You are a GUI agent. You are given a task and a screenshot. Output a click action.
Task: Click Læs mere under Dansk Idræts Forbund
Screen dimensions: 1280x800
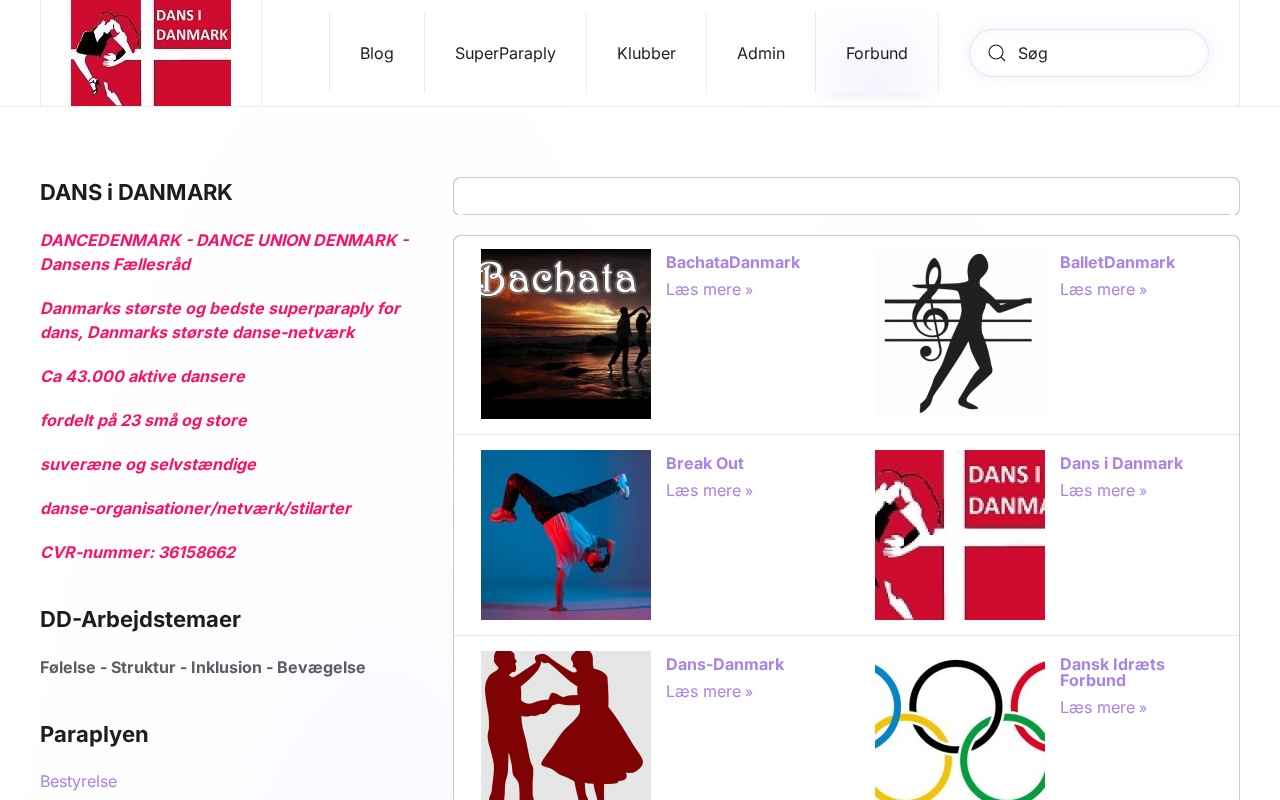coord(1103,707)
